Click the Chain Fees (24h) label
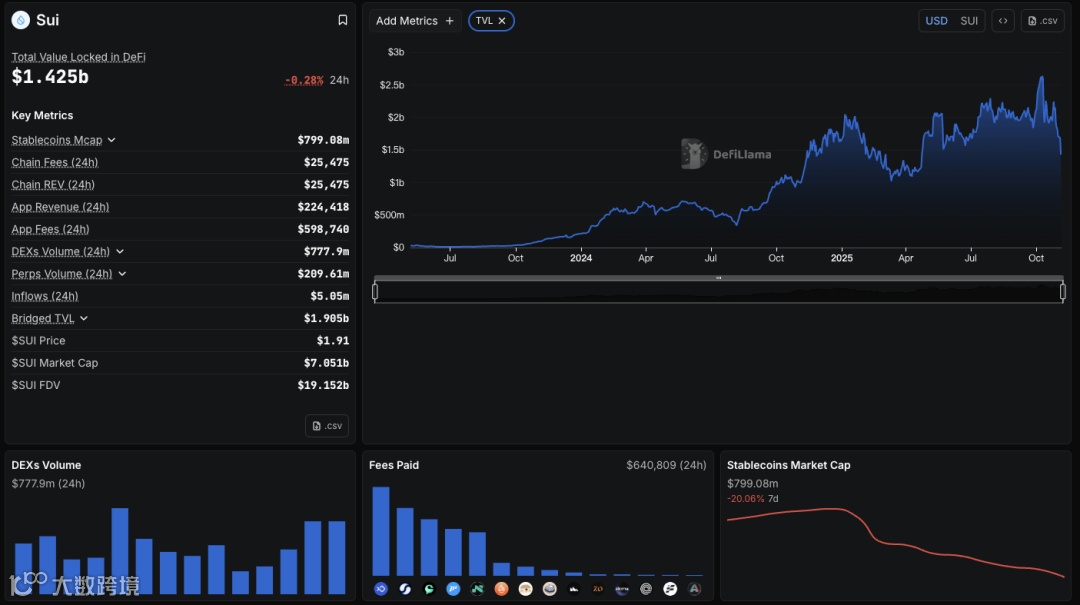 54,163
